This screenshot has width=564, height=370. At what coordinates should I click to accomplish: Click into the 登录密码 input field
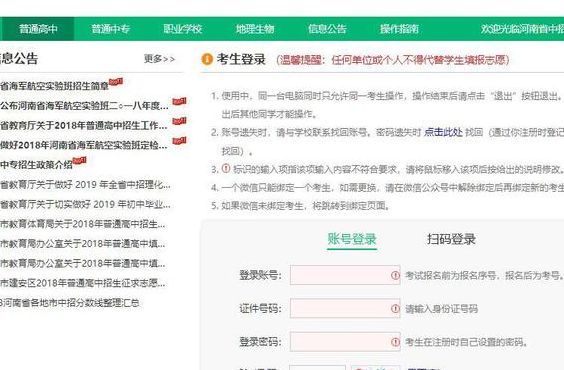(x=345, y=341)
